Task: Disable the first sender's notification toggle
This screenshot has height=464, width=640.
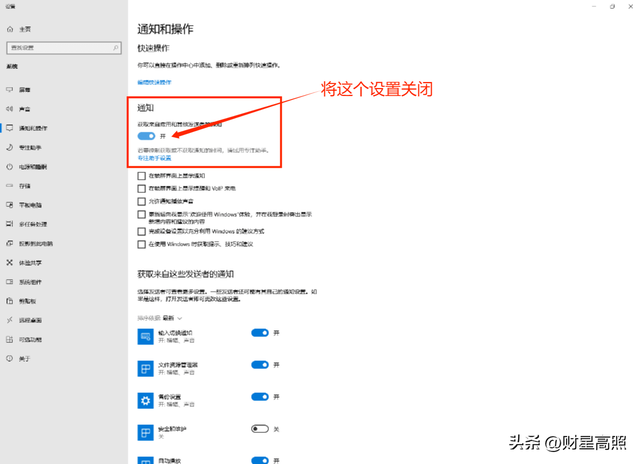Action: (x=260, y=333)
